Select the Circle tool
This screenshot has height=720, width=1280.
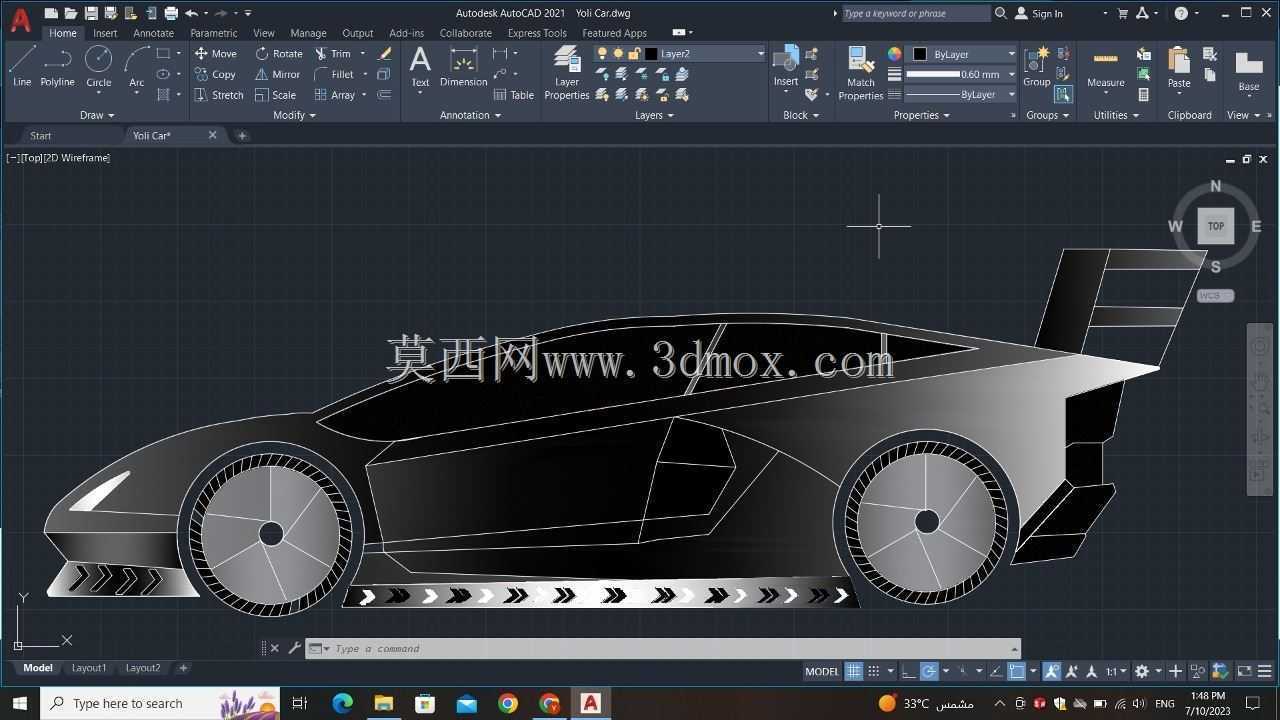point(98,67)
